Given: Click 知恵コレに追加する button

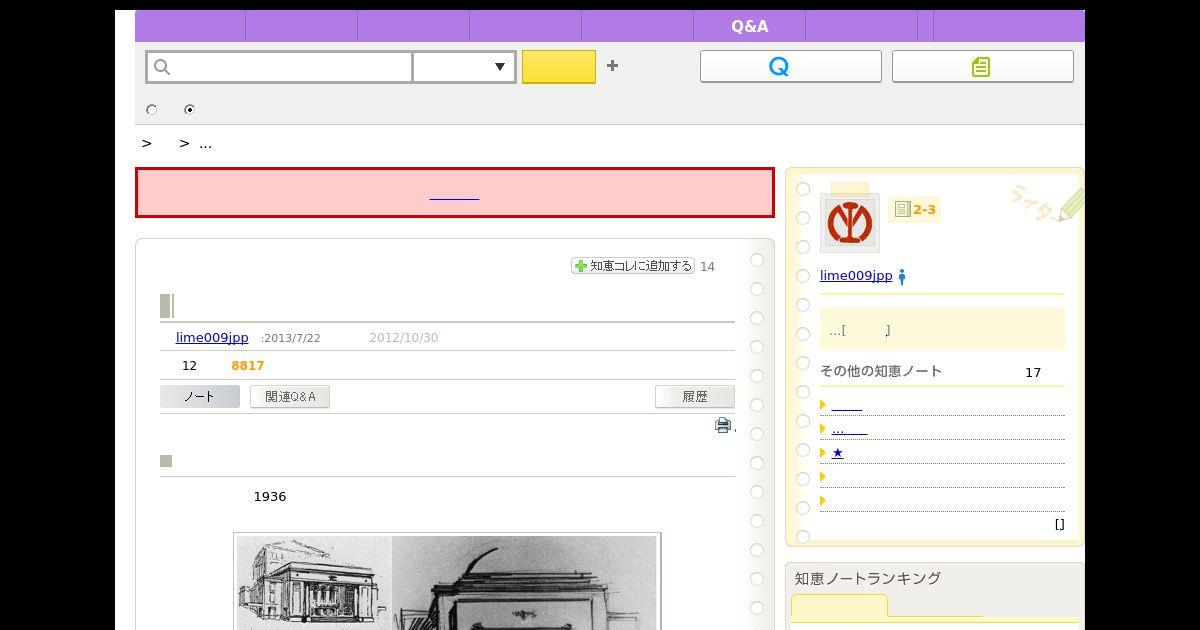Looking at the screenshot, I should (x=633, y=266).
